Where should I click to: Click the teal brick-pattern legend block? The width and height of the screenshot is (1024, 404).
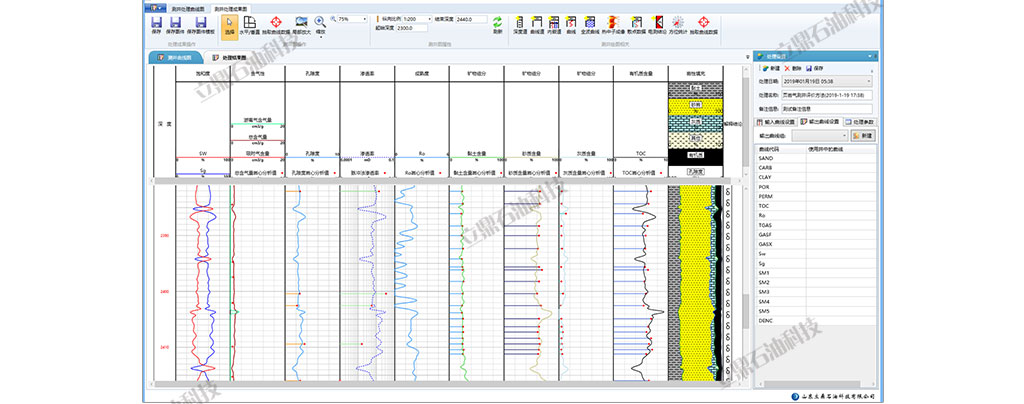(x=696, y=122)
